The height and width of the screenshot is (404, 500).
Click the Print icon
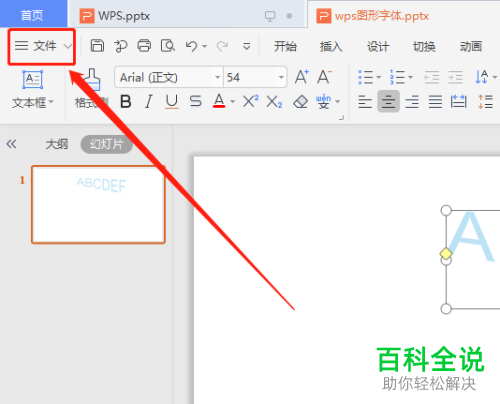[x=144, y=46]
